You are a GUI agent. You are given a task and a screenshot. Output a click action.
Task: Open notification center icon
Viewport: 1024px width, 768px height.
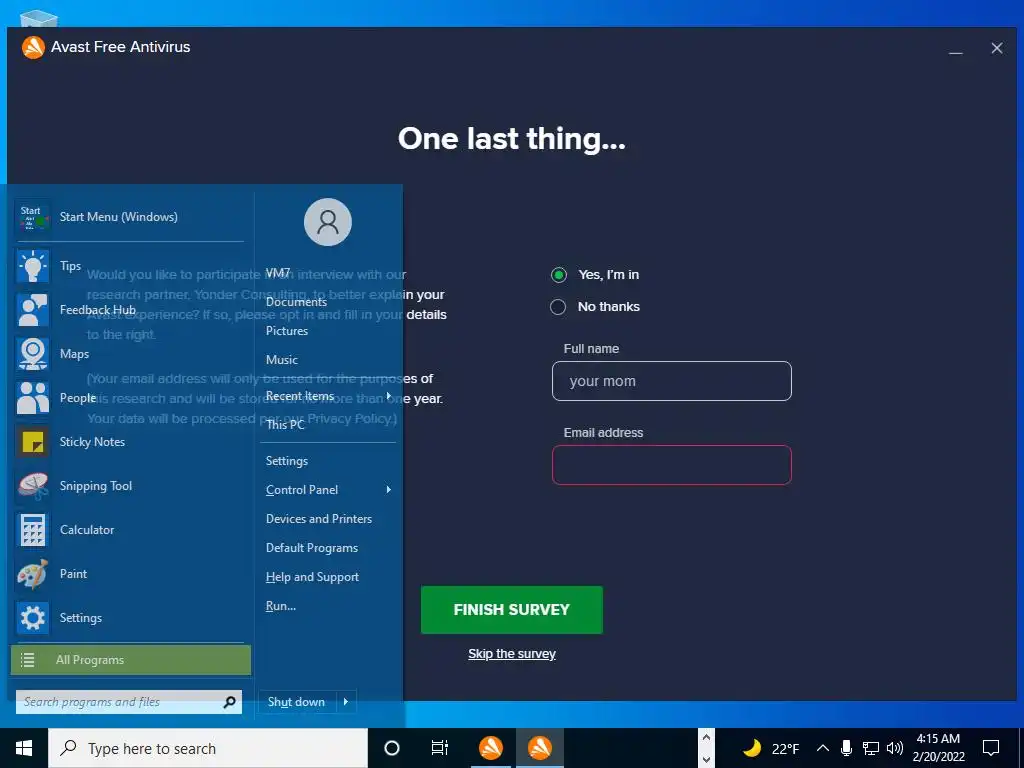(991, 748)
